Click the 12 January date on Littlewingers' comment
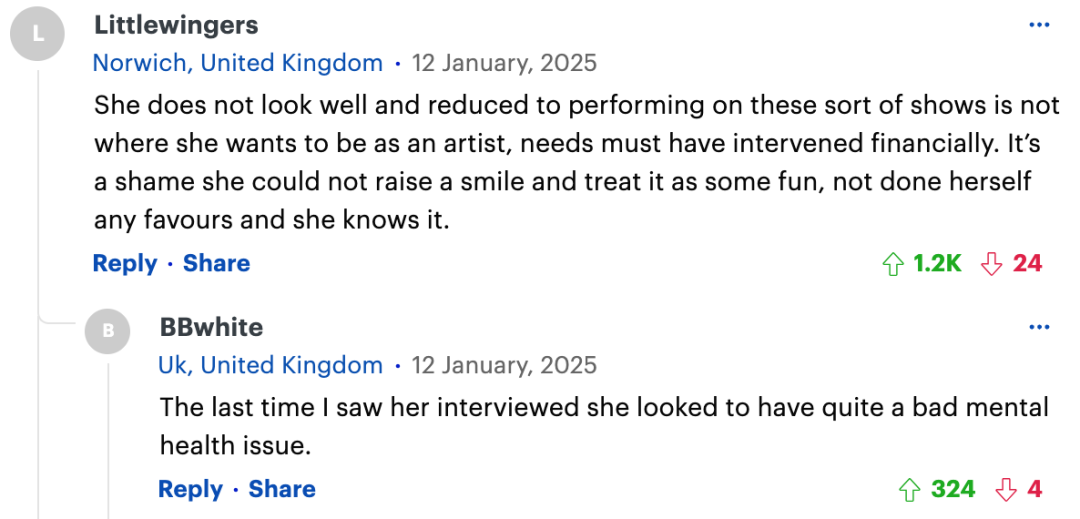 pyautogui.click(x=504, y=63)
